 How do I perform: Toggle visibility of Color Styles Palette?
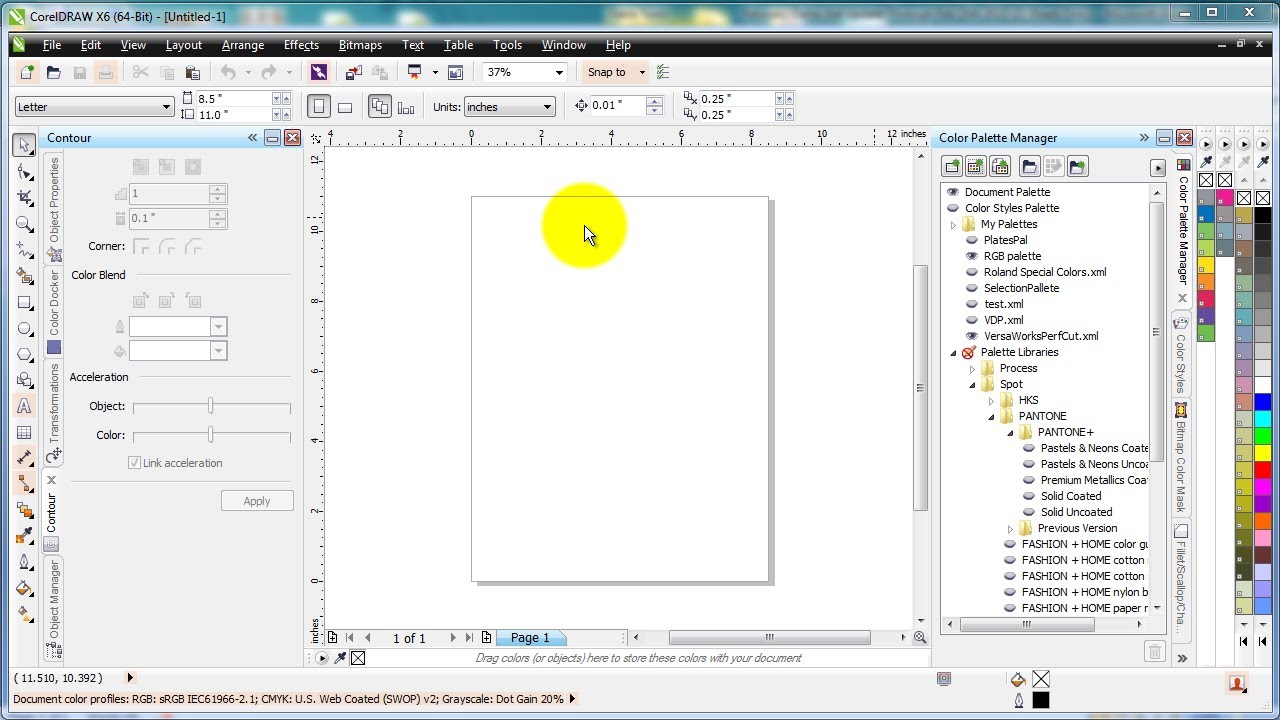click(953, 208)
